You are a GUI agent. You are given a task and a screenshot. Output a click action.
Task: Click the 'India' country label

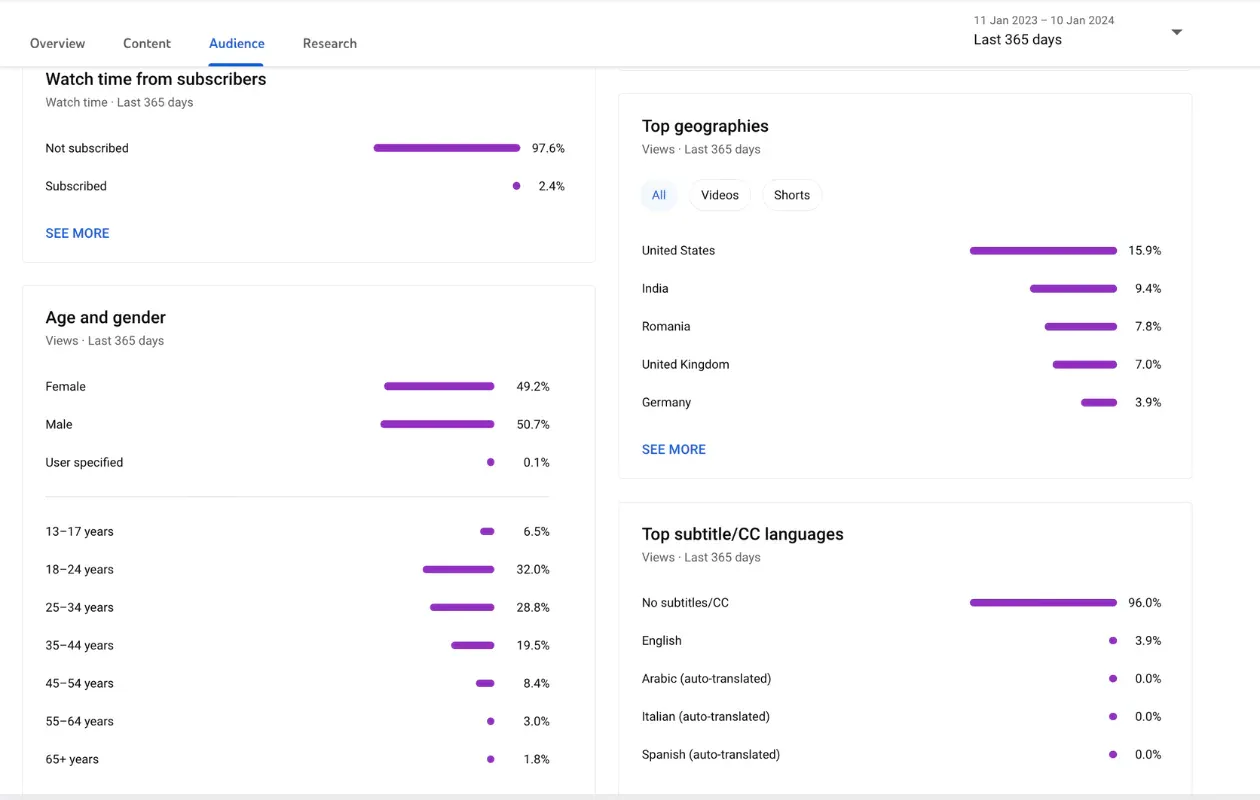[655, 288]
